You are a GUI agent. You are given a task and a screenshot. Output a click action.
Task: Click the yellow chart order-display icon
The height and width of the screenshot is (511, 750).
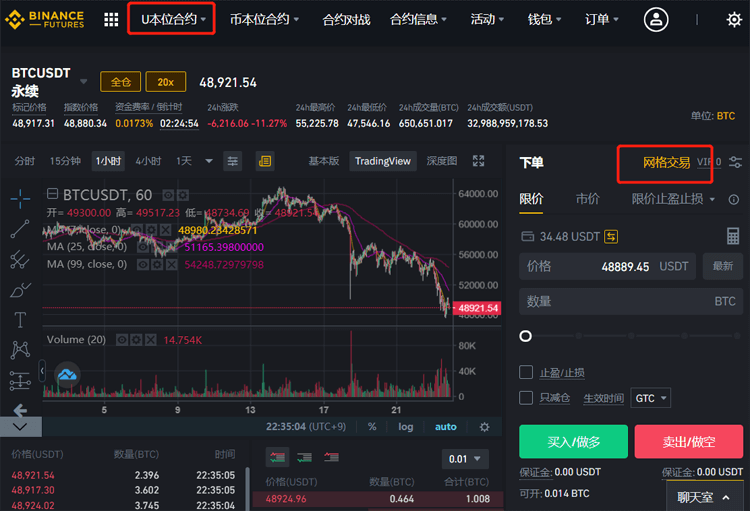click(x=265, y=161)
